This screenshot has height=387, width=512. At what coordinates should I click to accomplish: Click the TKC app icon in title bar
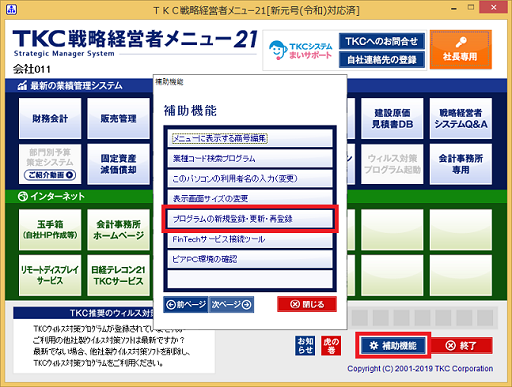(x=11, y=9)
